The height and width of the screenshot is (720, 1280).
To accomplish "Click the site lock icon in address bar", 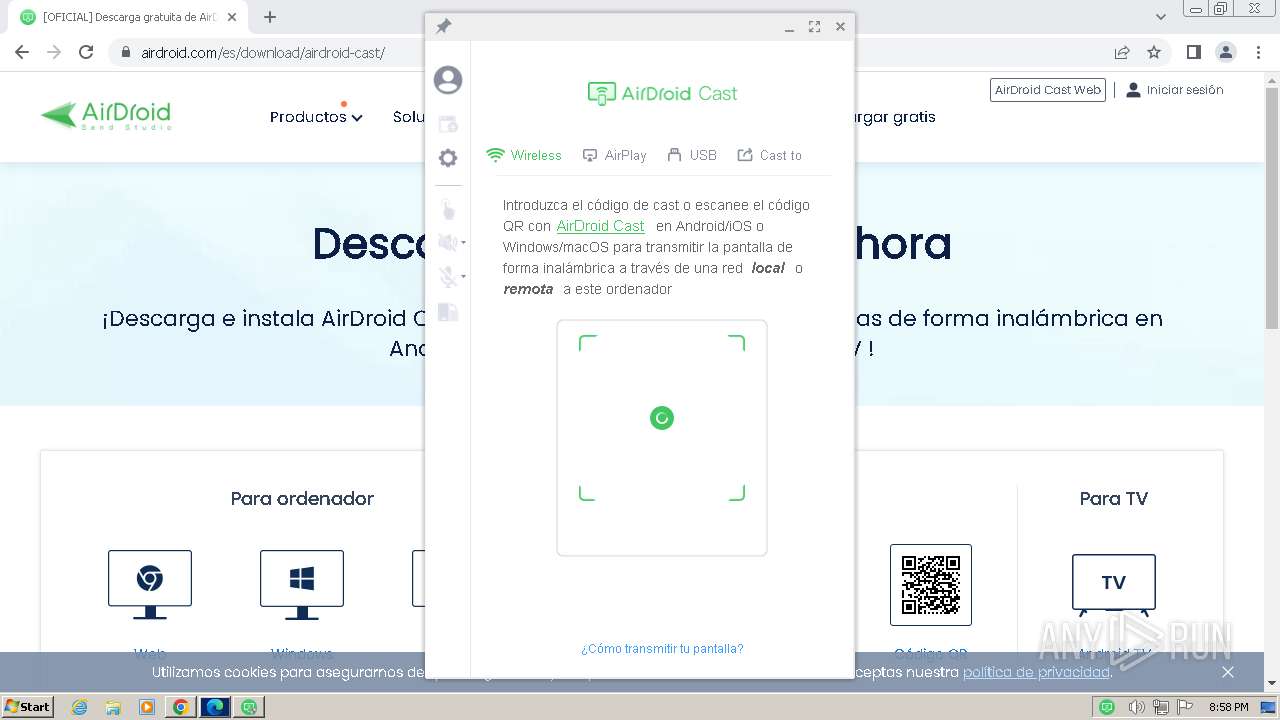I will click(125, 53).
